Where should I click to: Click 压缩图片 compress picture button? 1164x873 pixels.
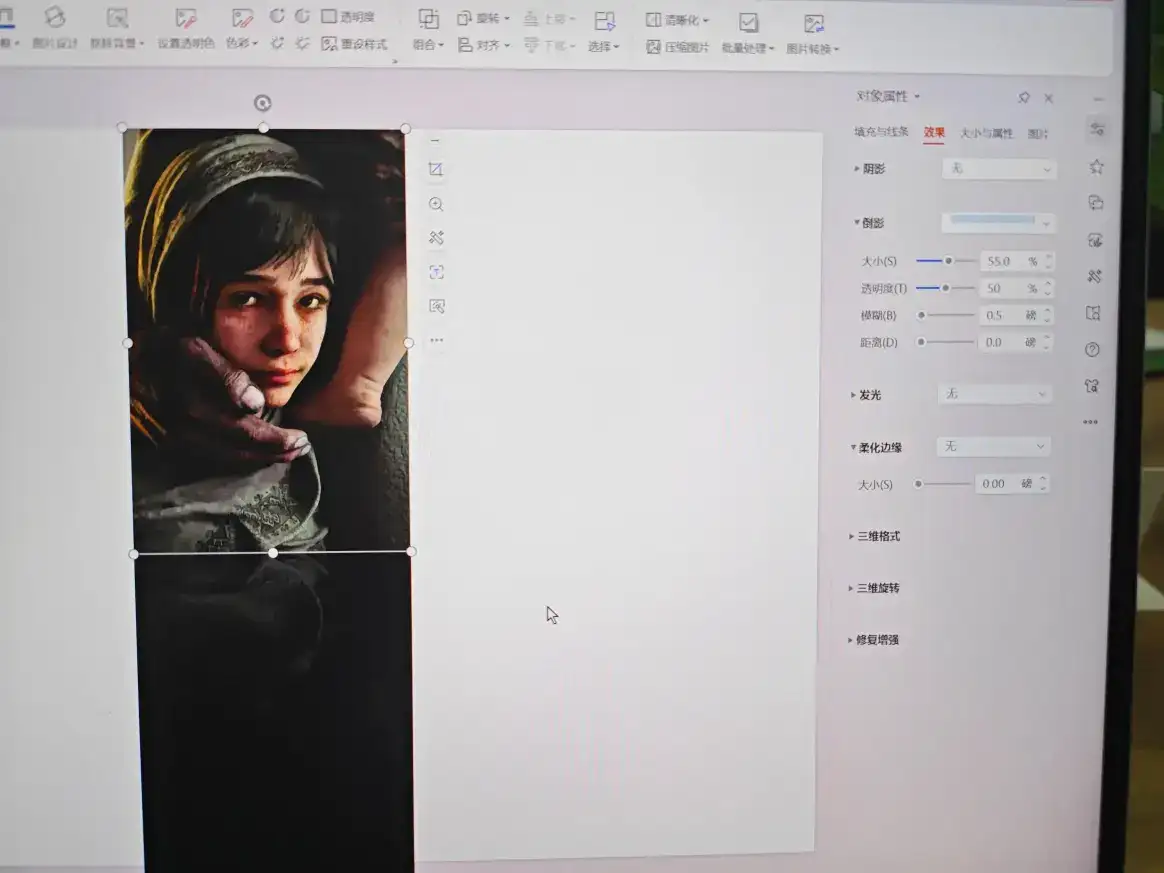677,48
